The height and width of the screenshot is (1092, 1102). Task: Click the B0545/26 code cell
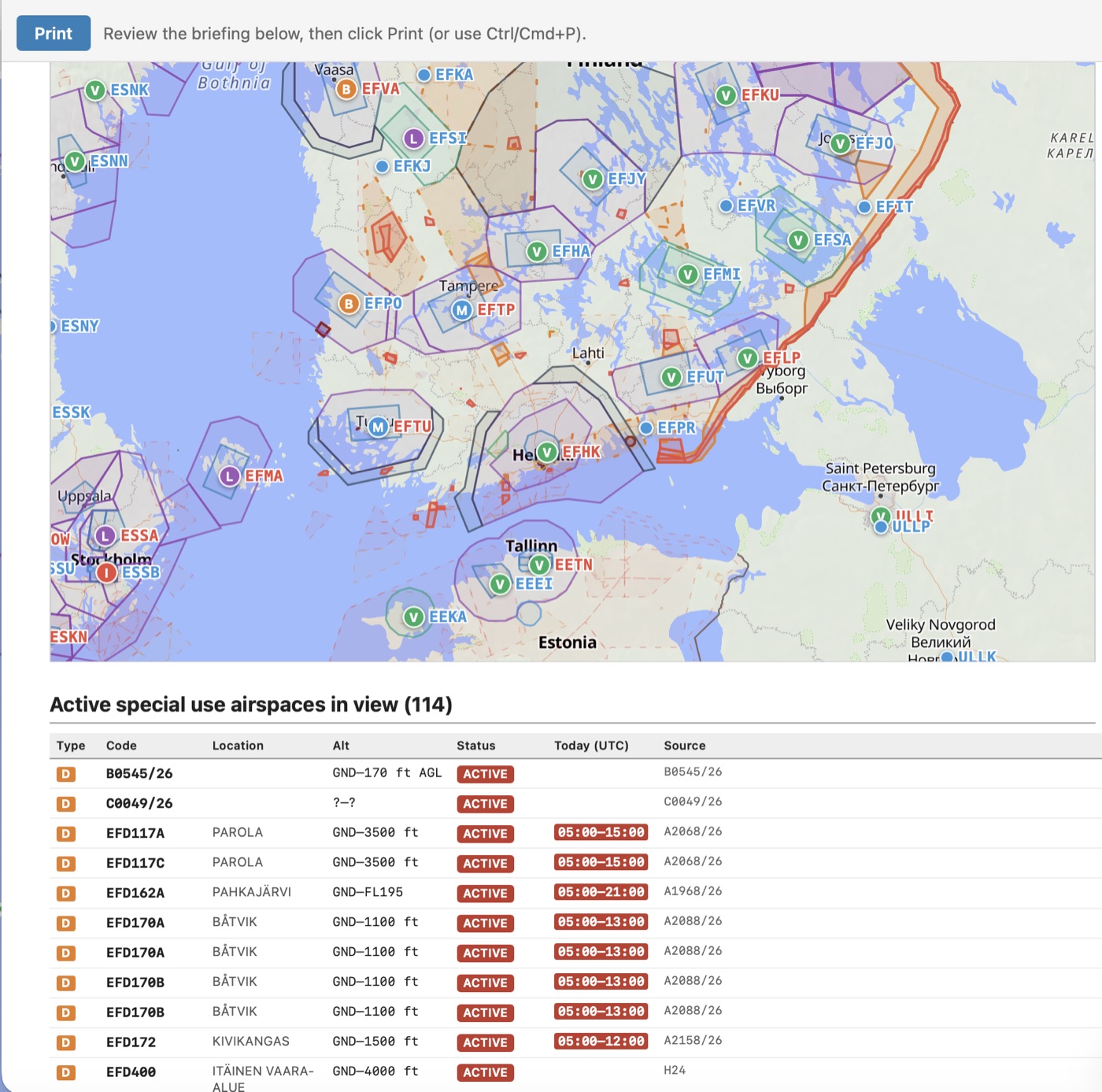click(x=139, y=773)
